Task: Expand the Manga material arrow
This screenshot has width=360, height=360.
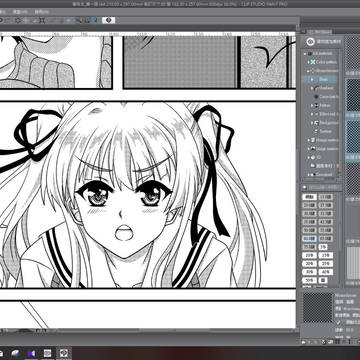Action: point(309,140)
